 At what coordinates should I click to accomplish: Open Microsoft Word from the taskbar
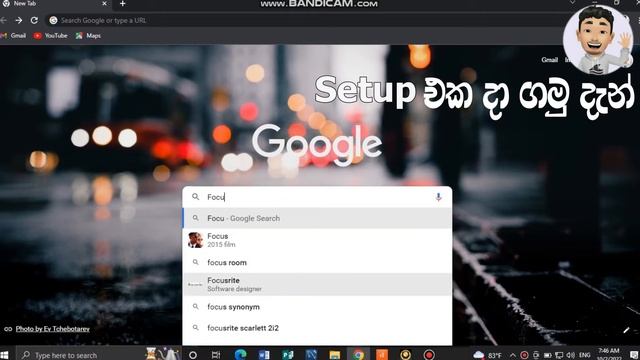point(264,355)
